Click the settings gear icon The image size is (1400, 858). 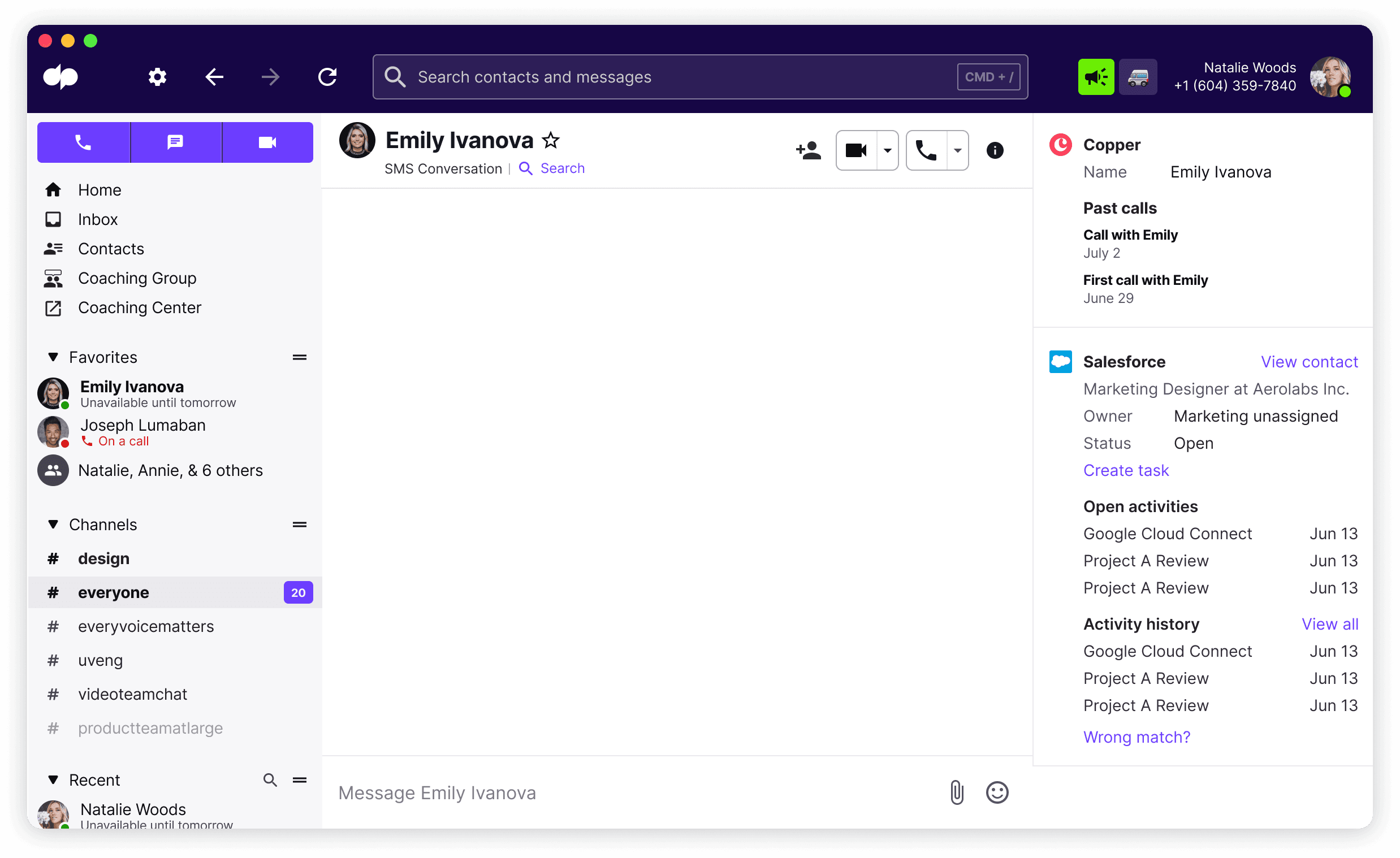click(x=157, y=77)
